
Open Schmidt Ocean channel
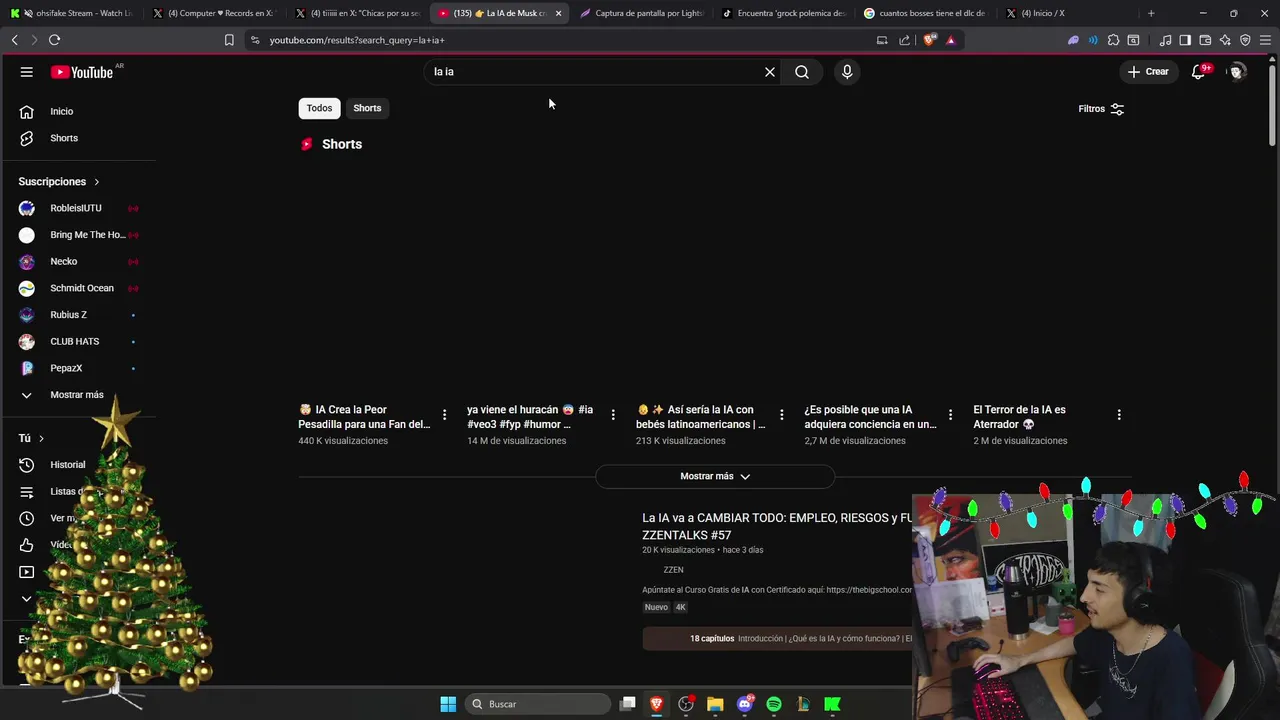click(80, 288)
